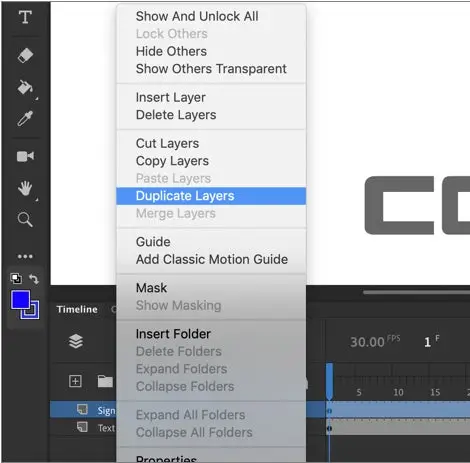Select the Sign layer row
The image size is (470, 463).
point(83,410)
